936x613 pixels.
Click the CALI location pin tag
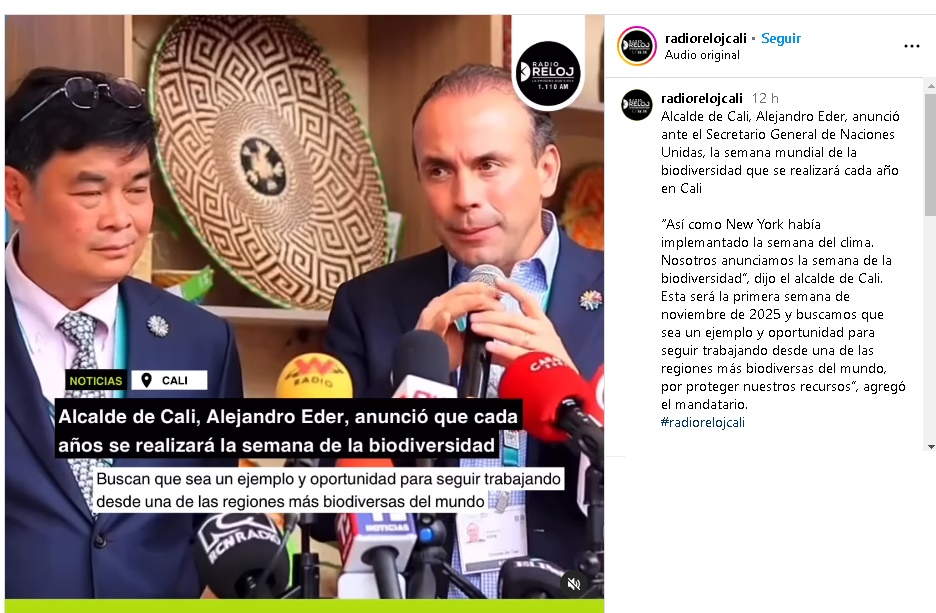tap(169, 380)
